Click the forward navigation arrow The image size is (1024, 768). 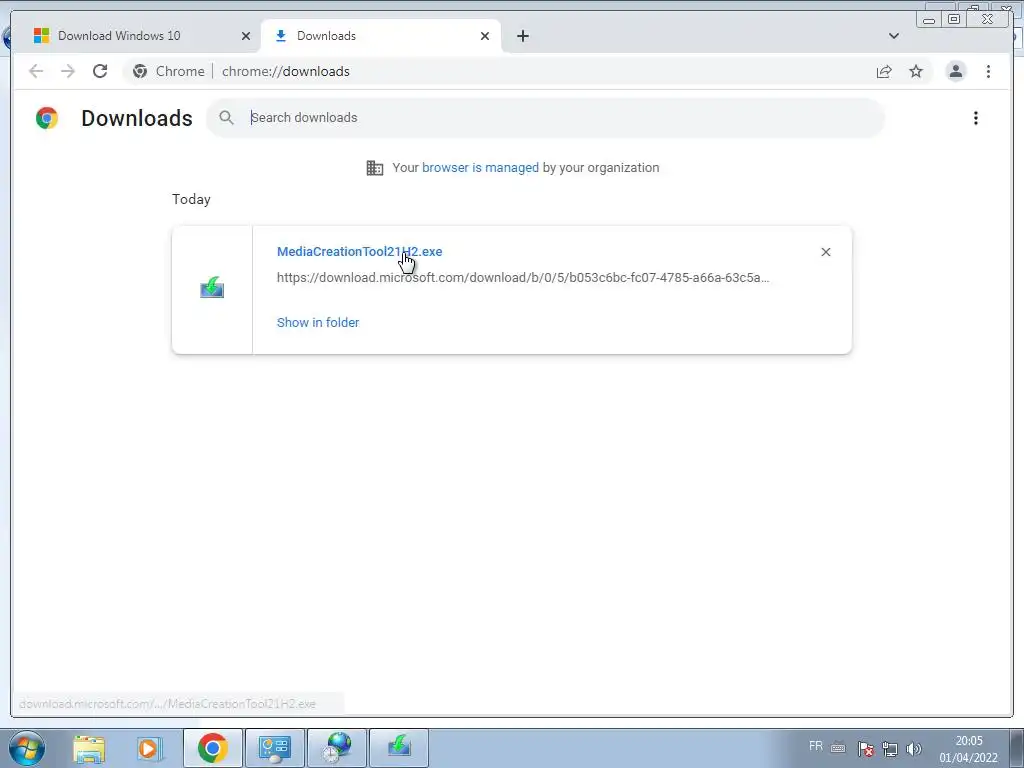(68, 71)
